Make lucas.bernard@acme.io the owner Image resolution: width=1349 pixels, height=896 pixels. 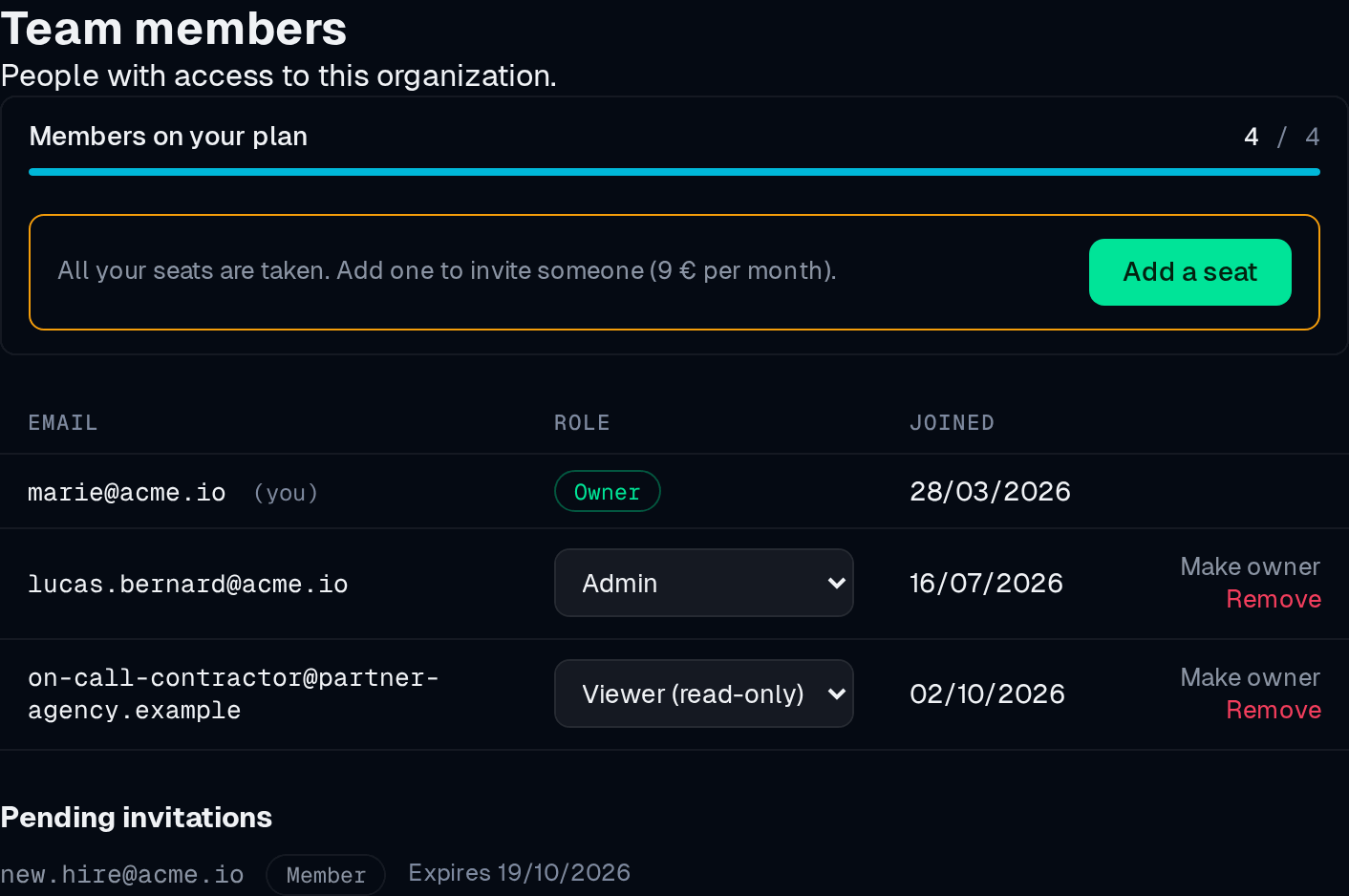[1250, 566]
